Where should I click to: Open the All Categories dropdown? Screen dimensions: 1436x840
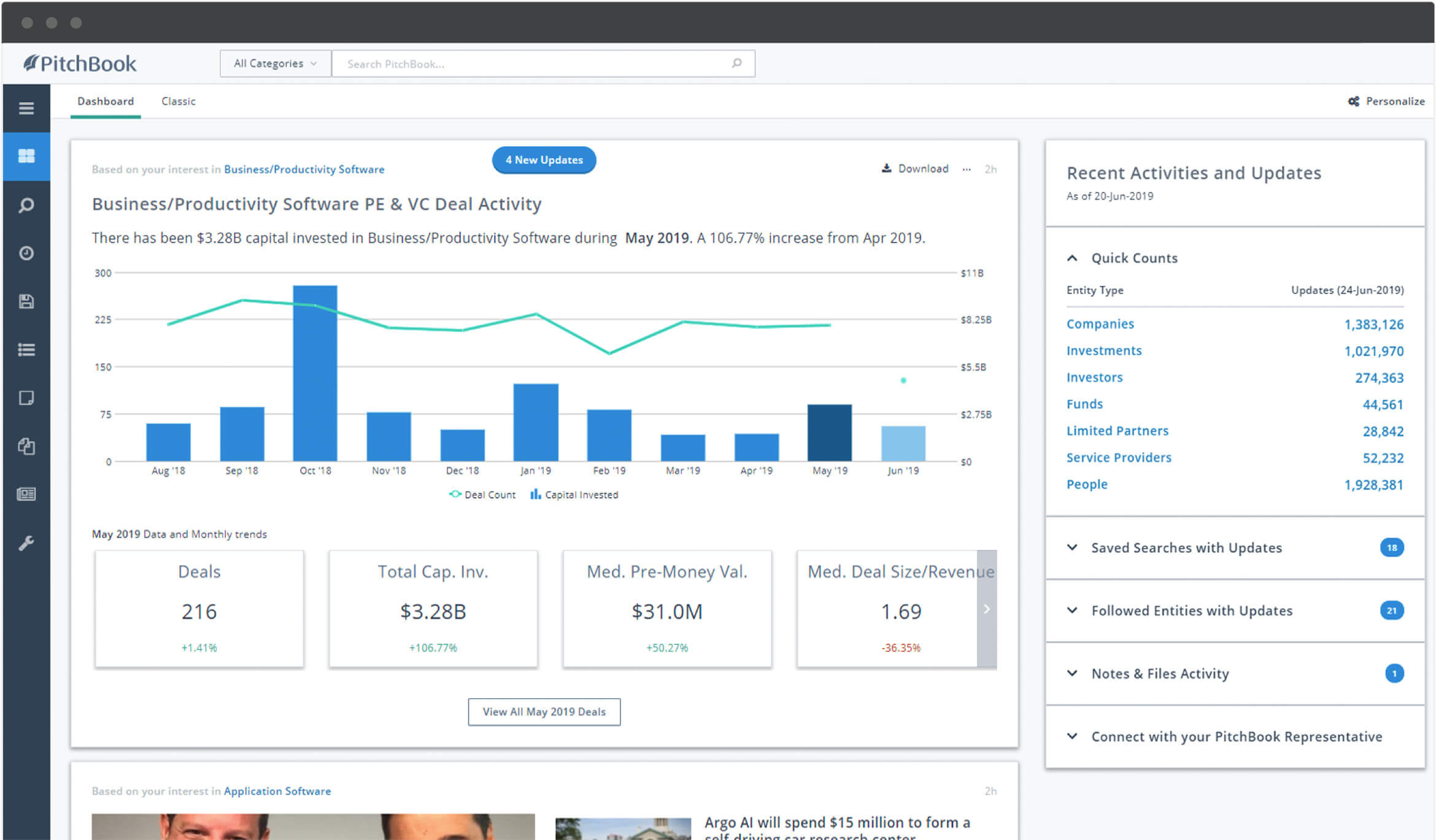276,63
